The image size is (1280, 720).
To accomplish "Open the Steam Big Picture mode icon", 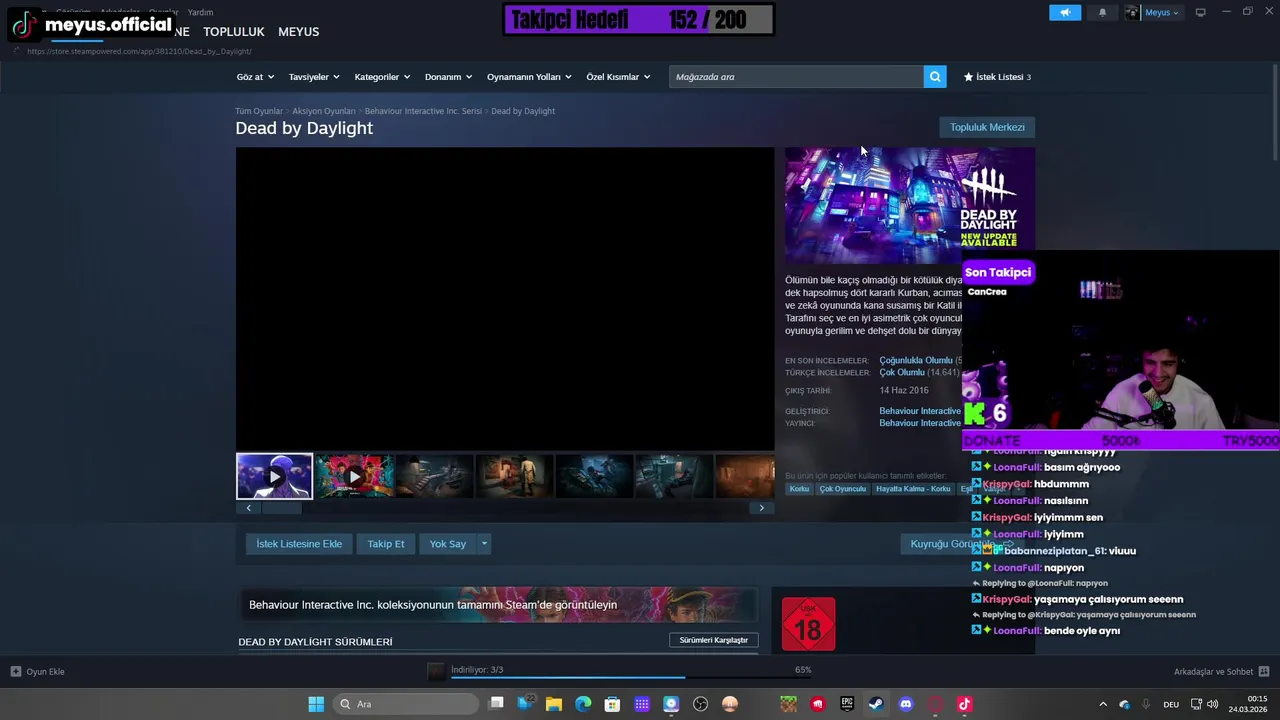I will coord(1200,12).
